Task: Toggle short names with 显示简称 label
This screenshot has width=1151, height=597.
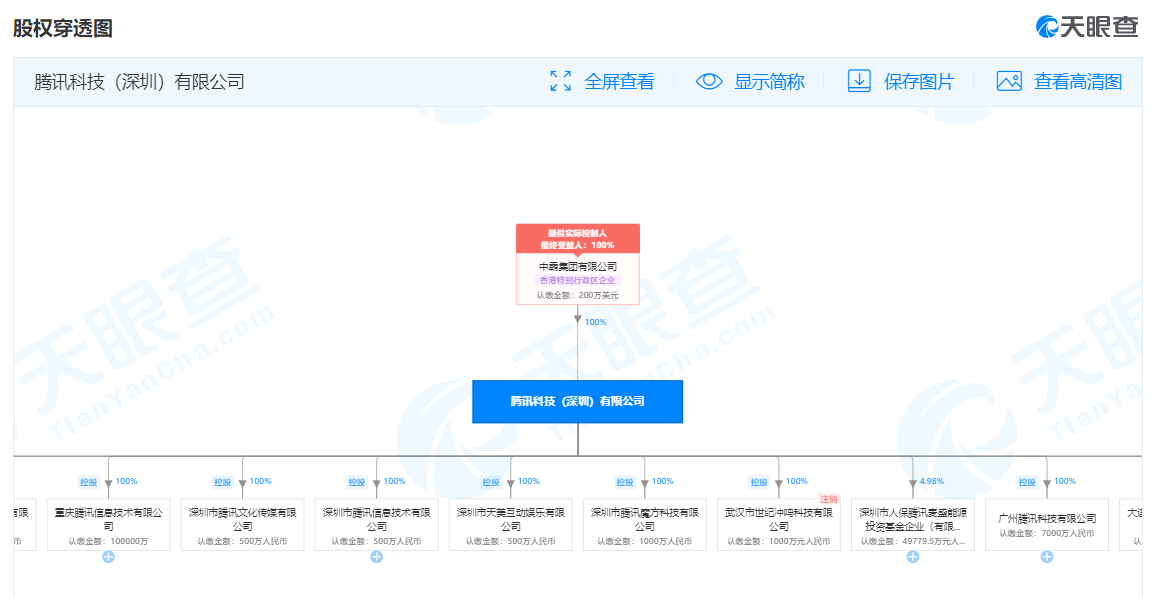Action: point(769,82)
